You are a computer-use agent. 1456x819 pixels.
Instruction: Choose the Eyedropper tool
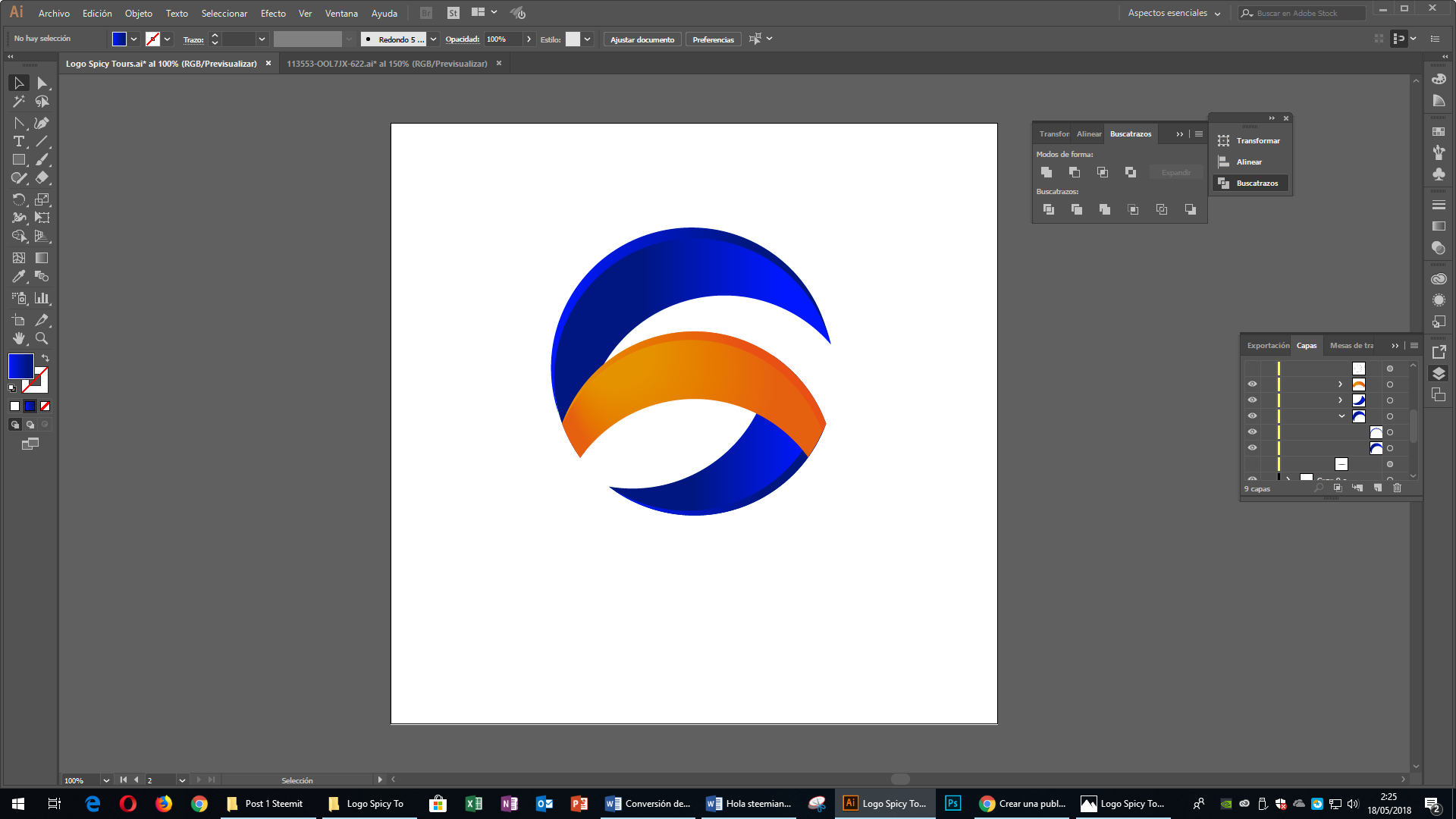point(19,277)
